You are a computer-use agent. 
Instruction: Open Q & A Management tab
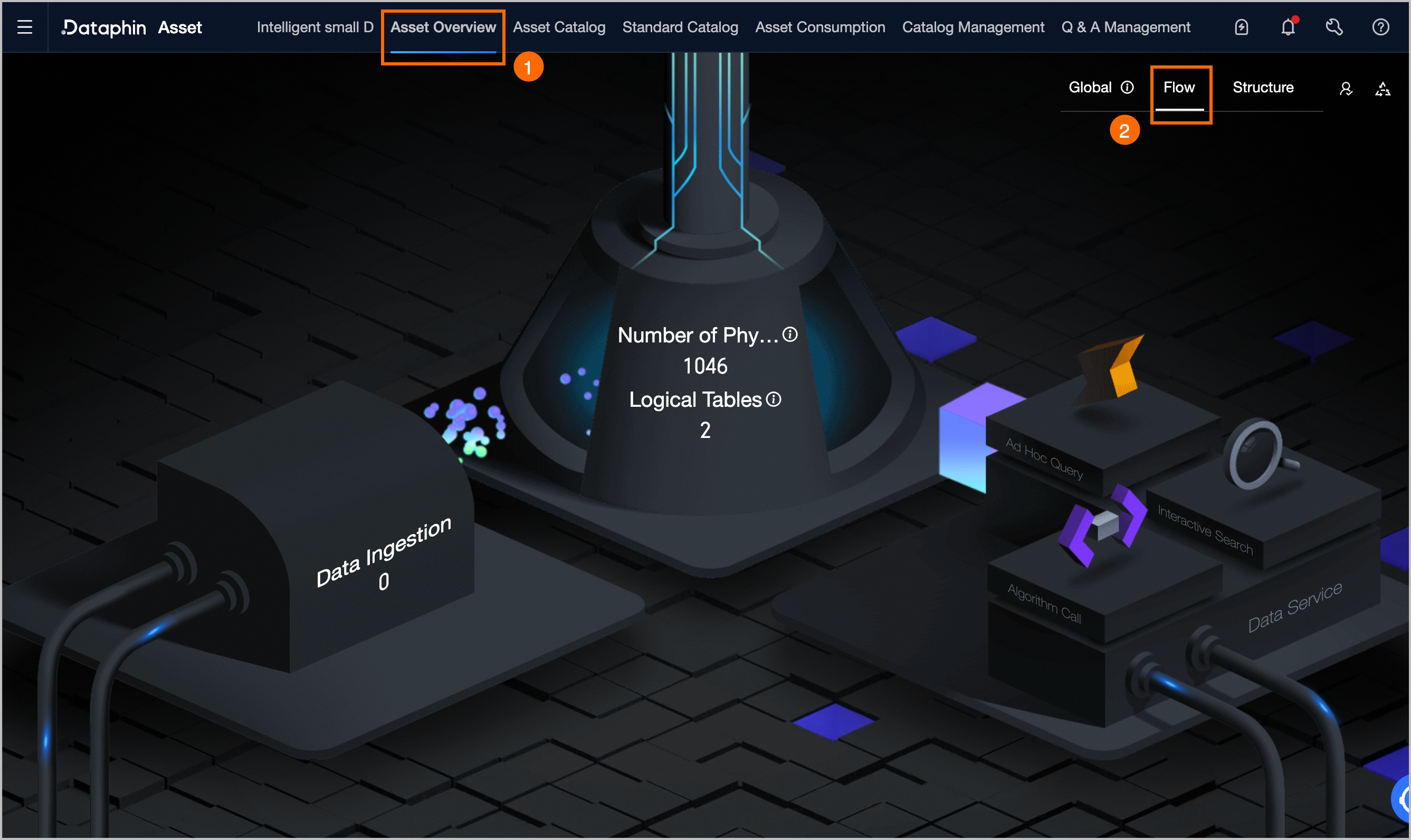click(x=1126, y=27)
